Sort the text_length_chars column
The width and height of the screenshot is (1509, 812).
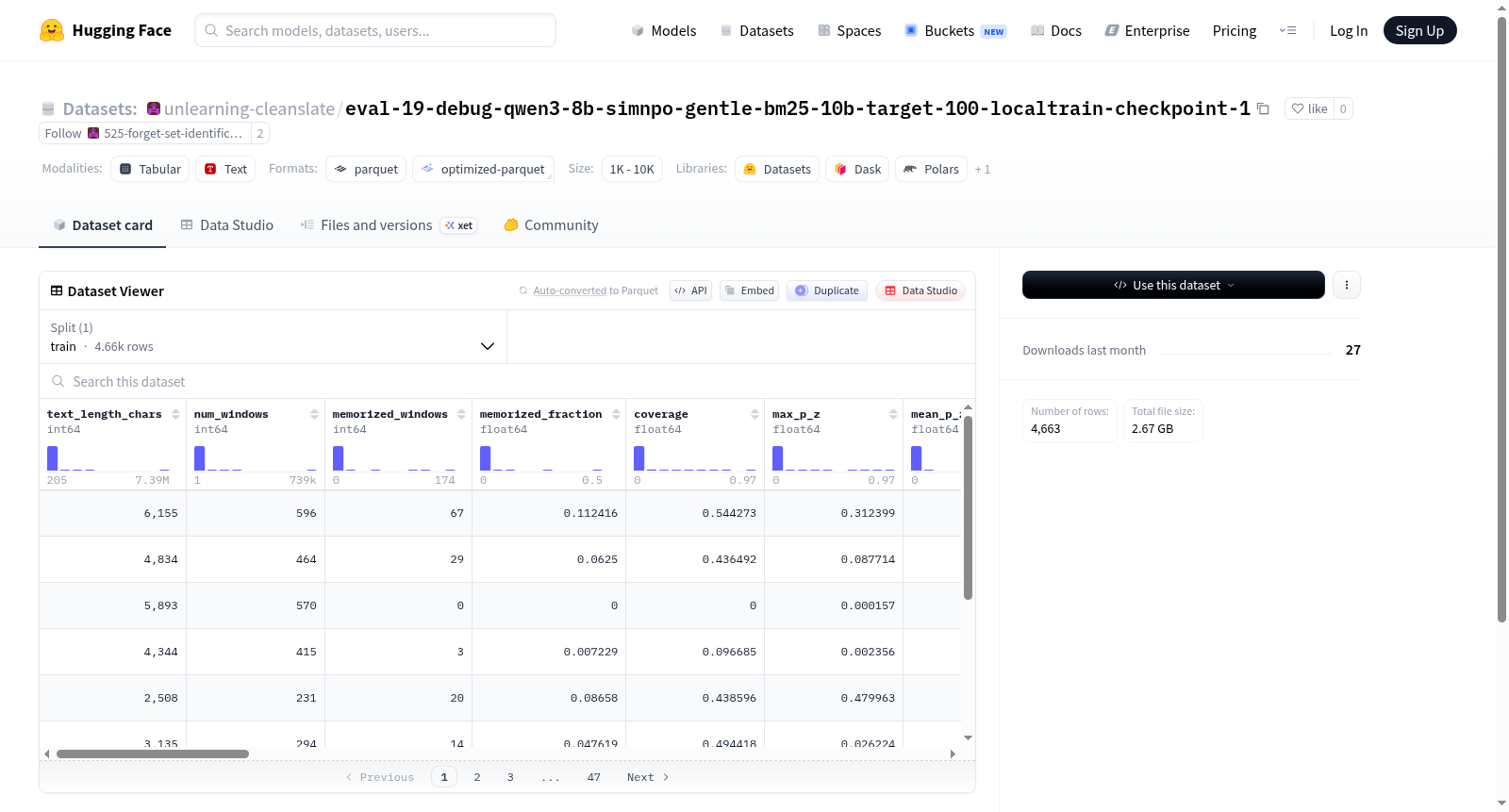(175, 414)
